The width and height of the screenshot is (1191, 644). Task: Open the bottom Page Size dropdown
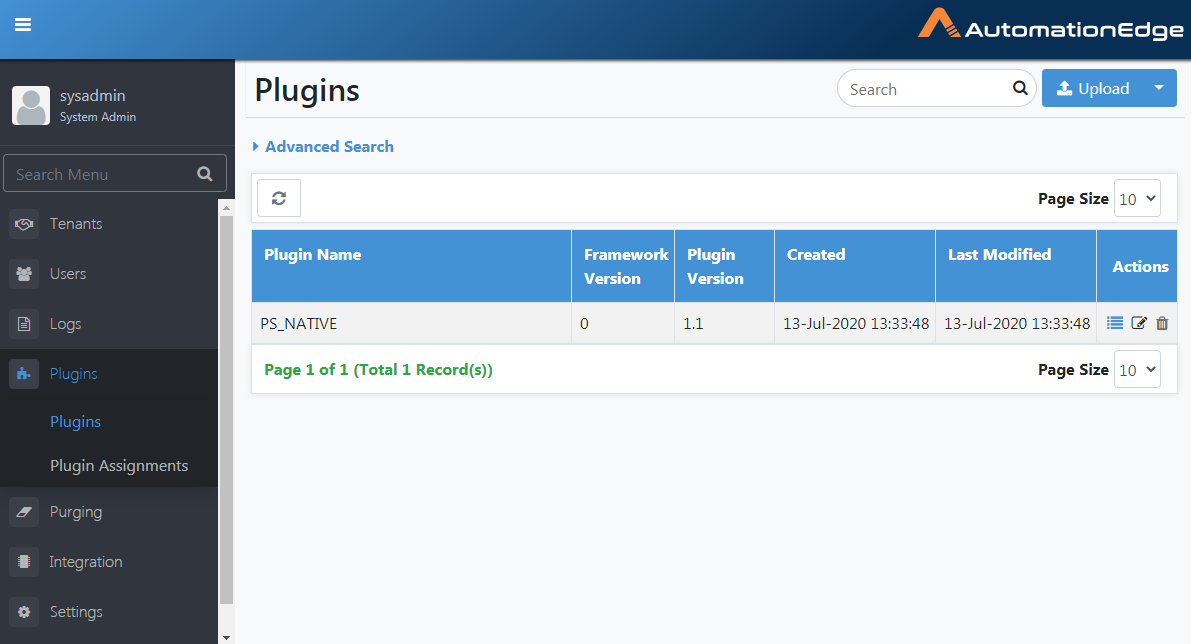[1137, 369]
